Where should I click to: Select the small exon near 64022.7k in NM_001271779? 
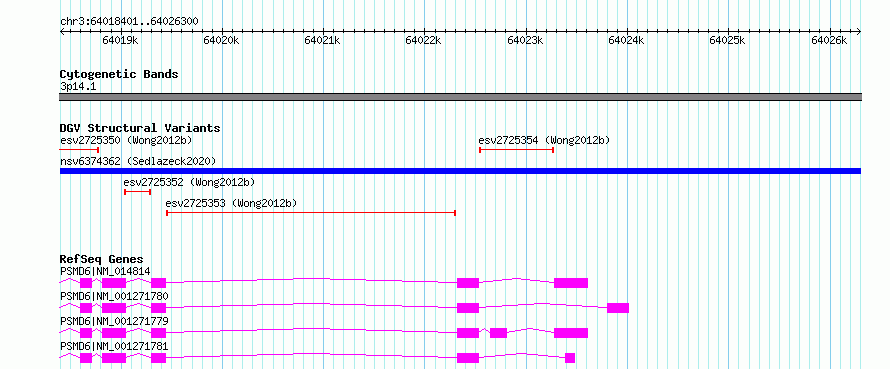click(498, 333)
